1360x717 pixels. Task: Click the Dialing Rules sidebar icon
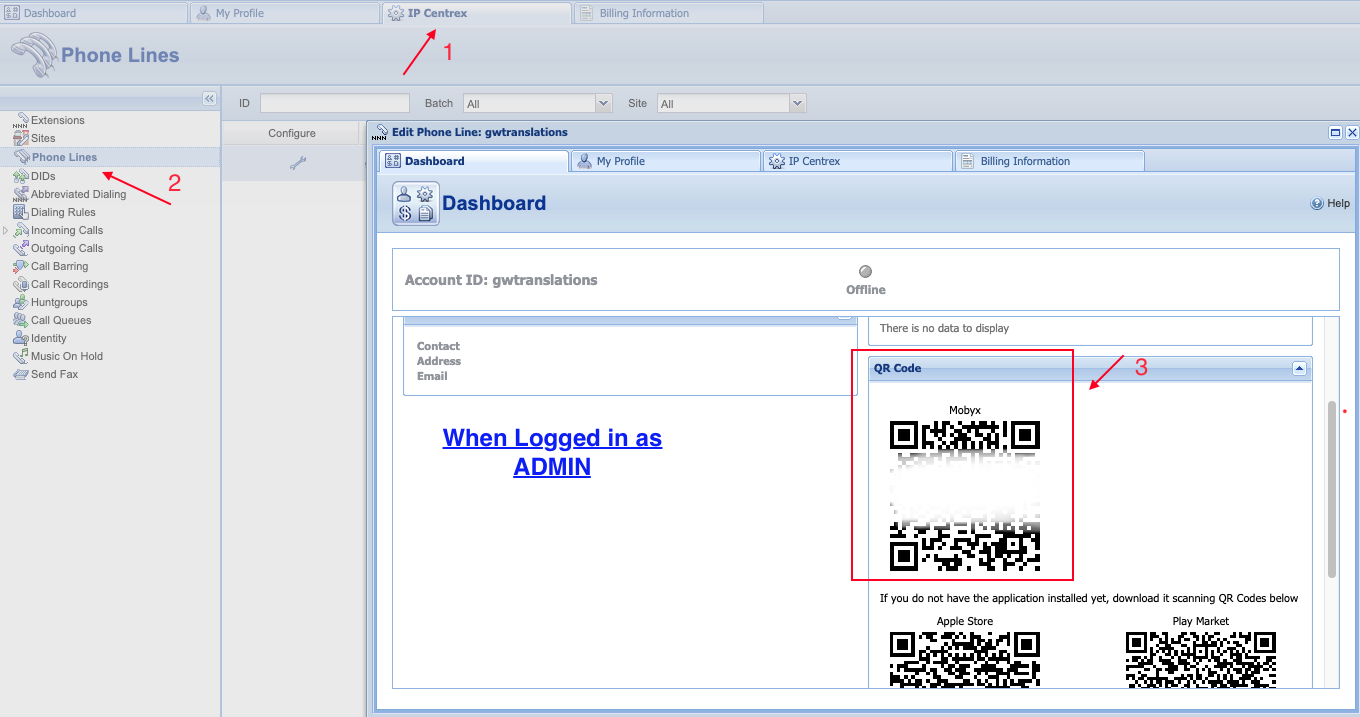pyautogui.click(x=21, y=212)
